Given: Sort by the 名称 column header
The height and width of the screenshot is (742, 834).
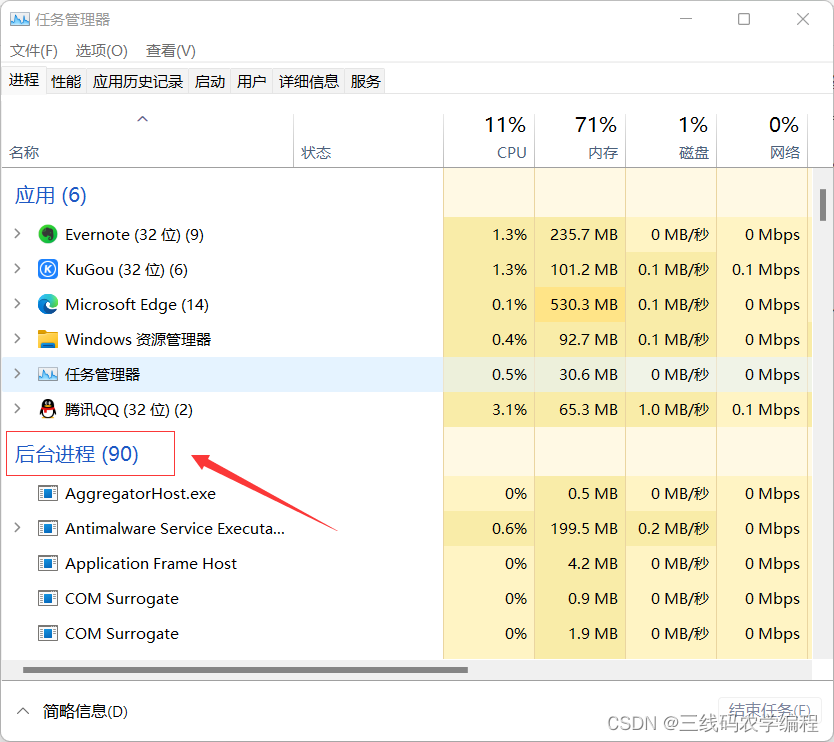Looking at the screenshot, I should click(148, 140).
